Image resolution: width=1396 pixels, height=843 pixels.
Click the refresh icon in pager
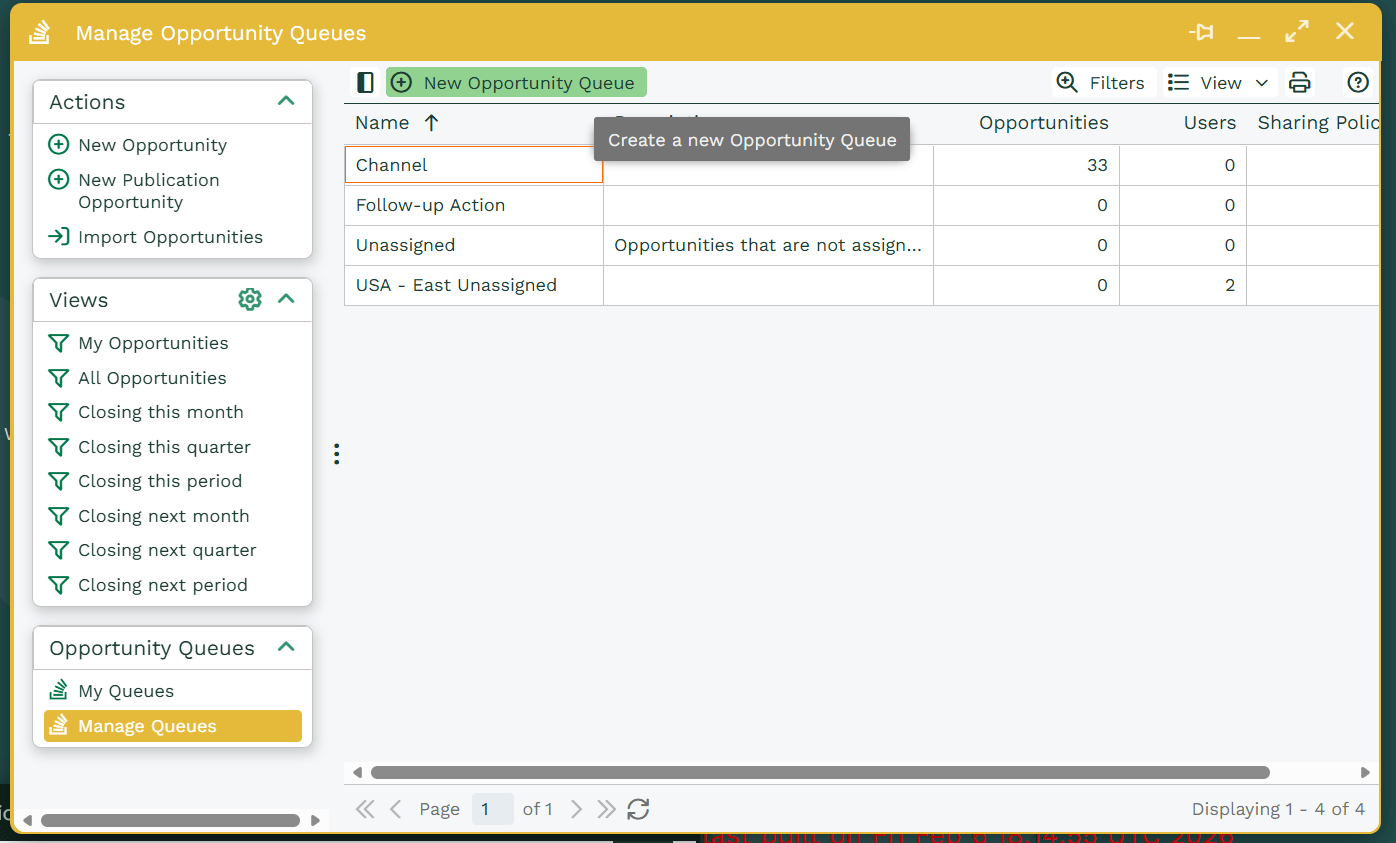(638, 809)
